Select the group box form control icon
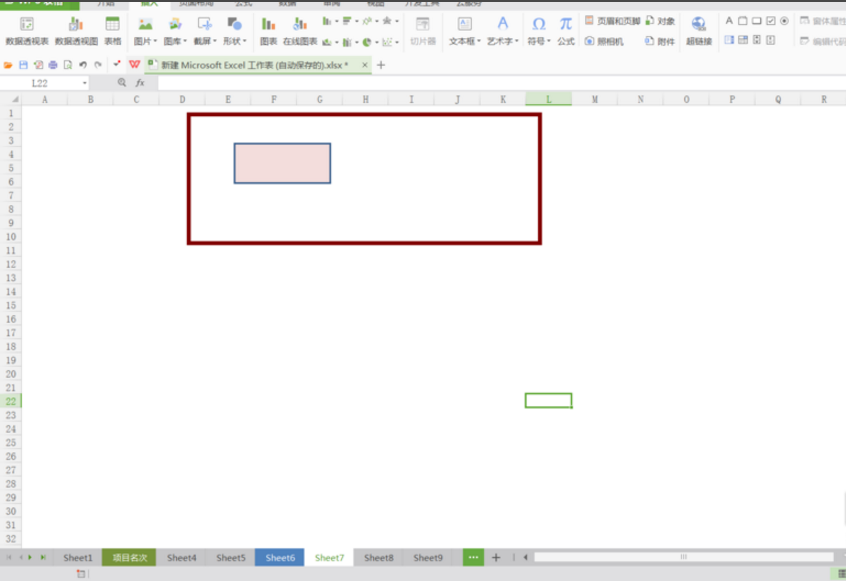846x581 pixels. tap(742, 21)
